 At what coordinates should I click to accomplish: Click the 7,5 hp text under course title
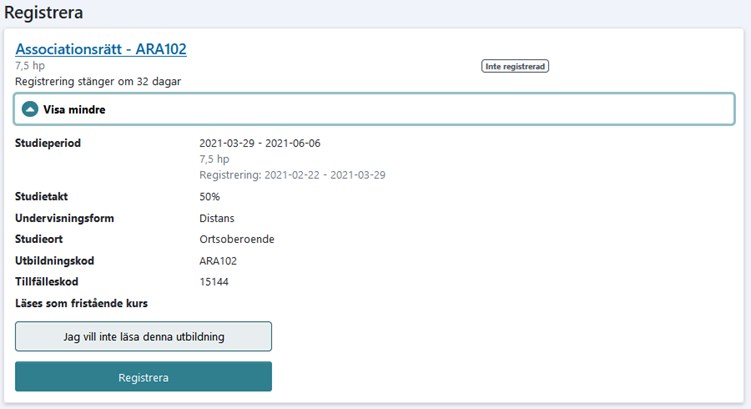30,66
